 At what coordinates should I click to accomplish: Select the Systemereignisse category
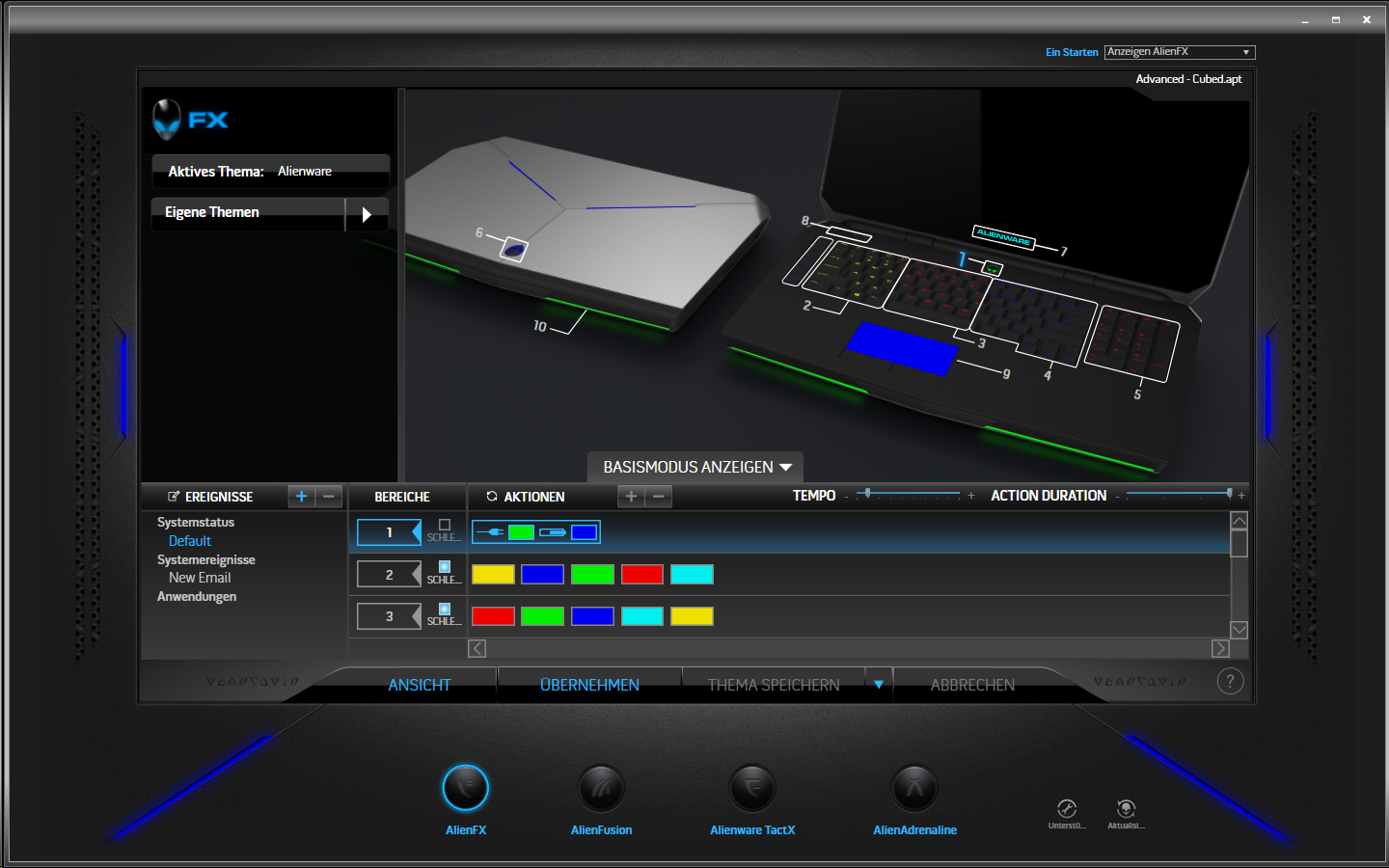point(206,560)
